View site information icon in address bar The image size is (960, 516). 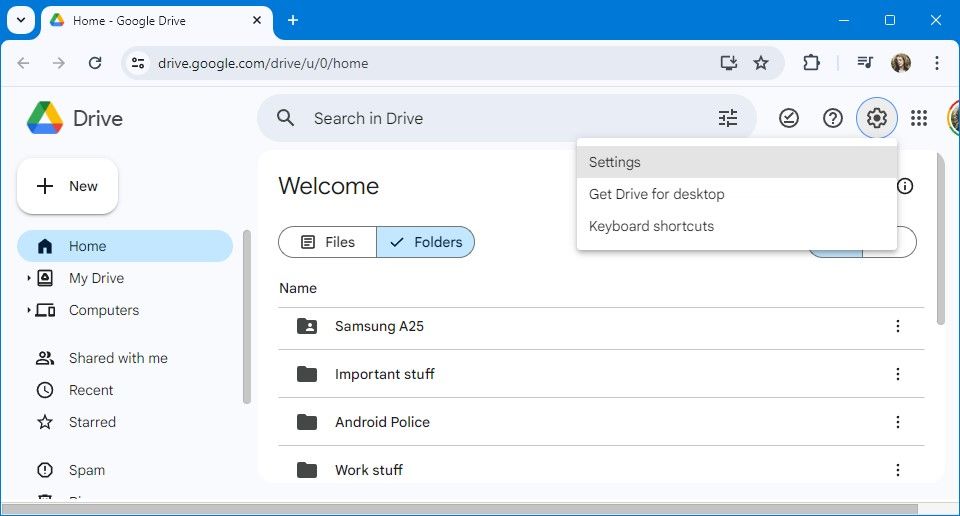138,62
